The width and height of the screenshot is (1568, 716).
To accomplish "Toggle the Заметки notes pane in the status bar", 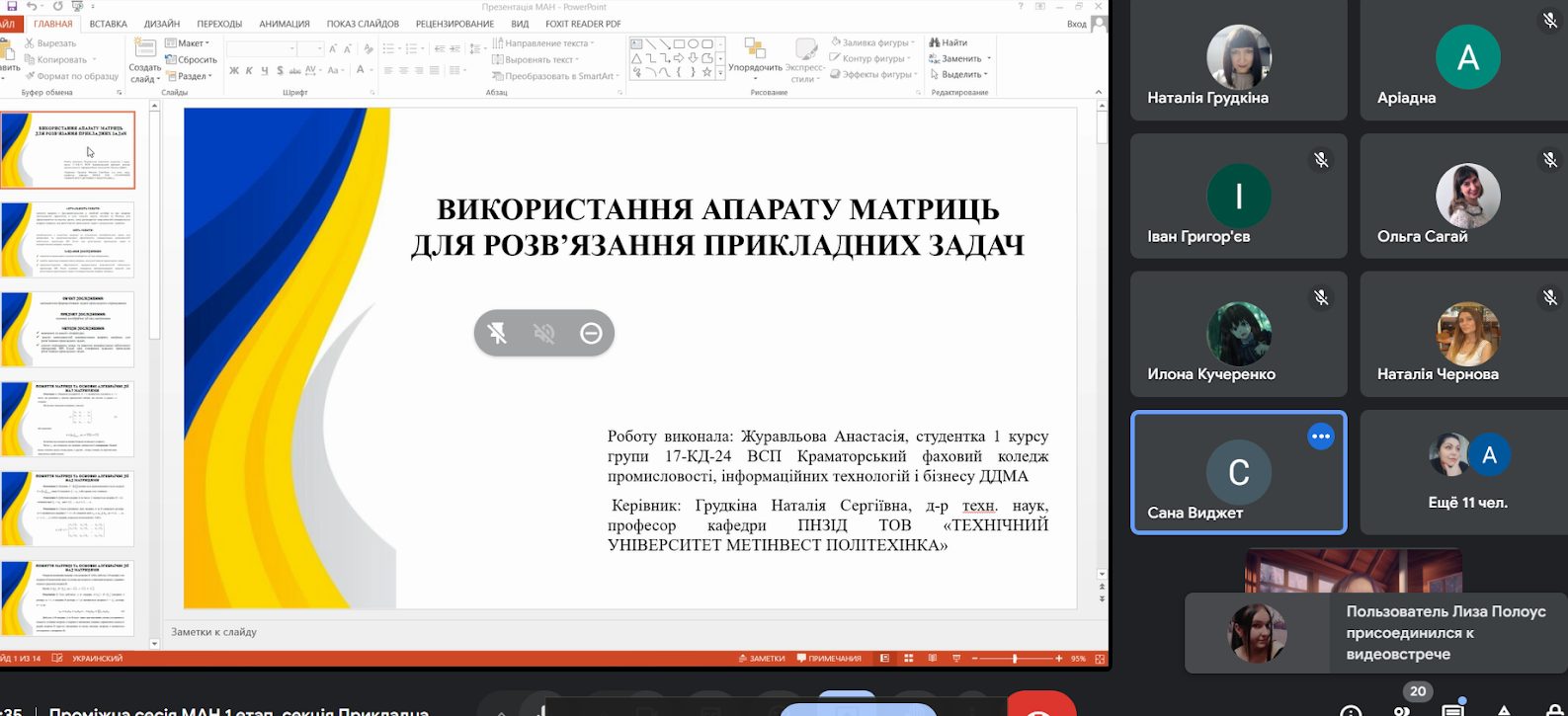I will (761, 658).
